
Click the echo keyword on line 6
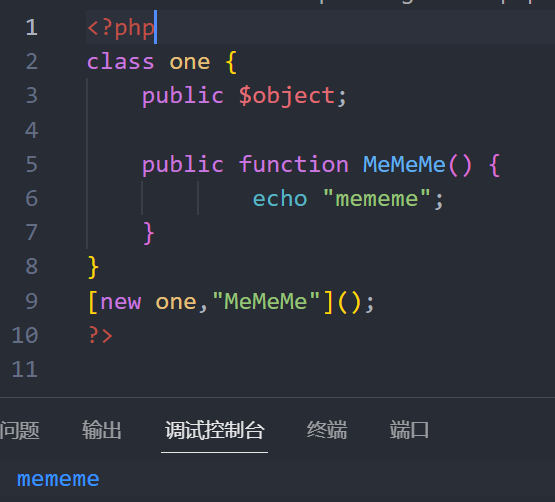[x=280, y=199]
